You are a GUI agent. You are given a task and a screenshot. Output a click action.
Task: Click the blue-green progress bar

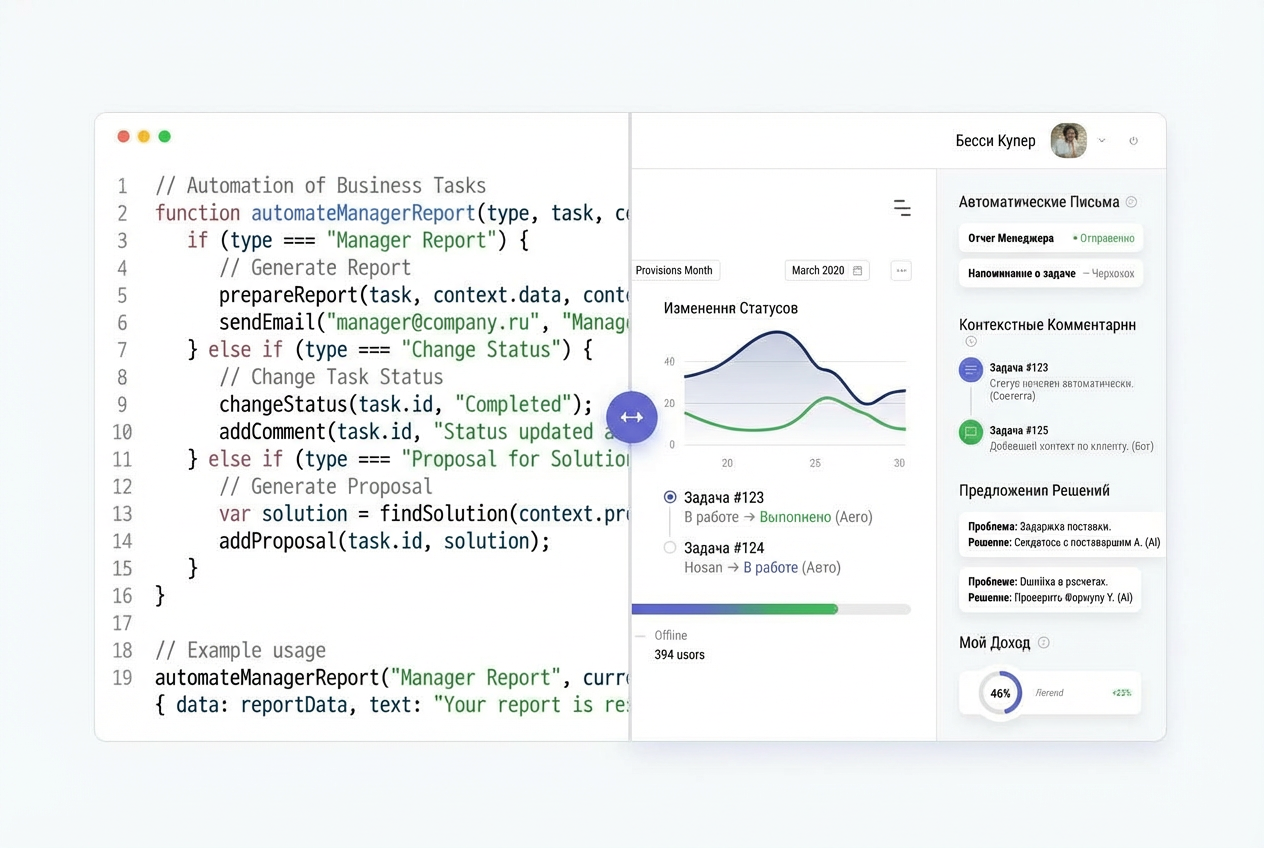(x=770, y=609)
